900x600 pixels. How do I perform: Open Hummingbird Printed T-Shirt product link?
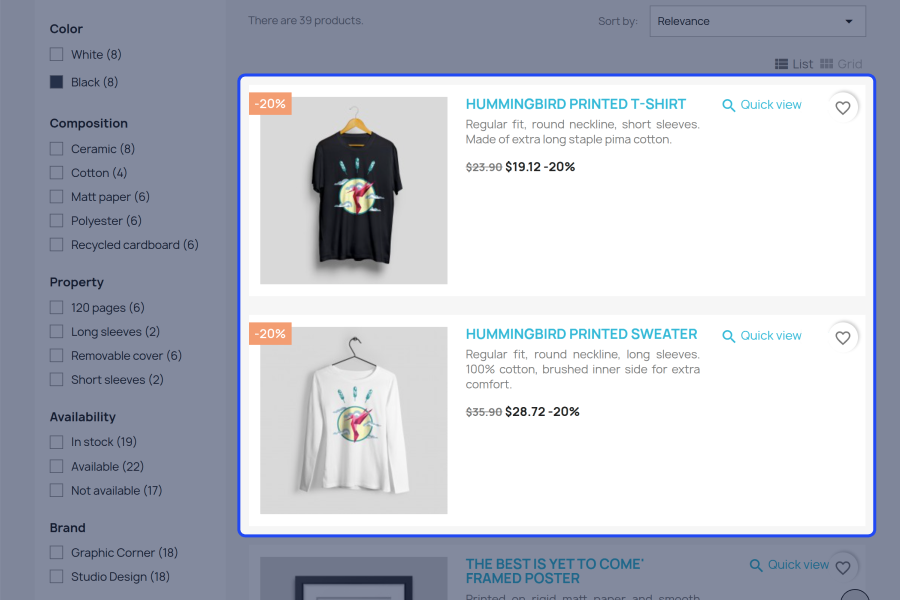click(x=576, y=104)
